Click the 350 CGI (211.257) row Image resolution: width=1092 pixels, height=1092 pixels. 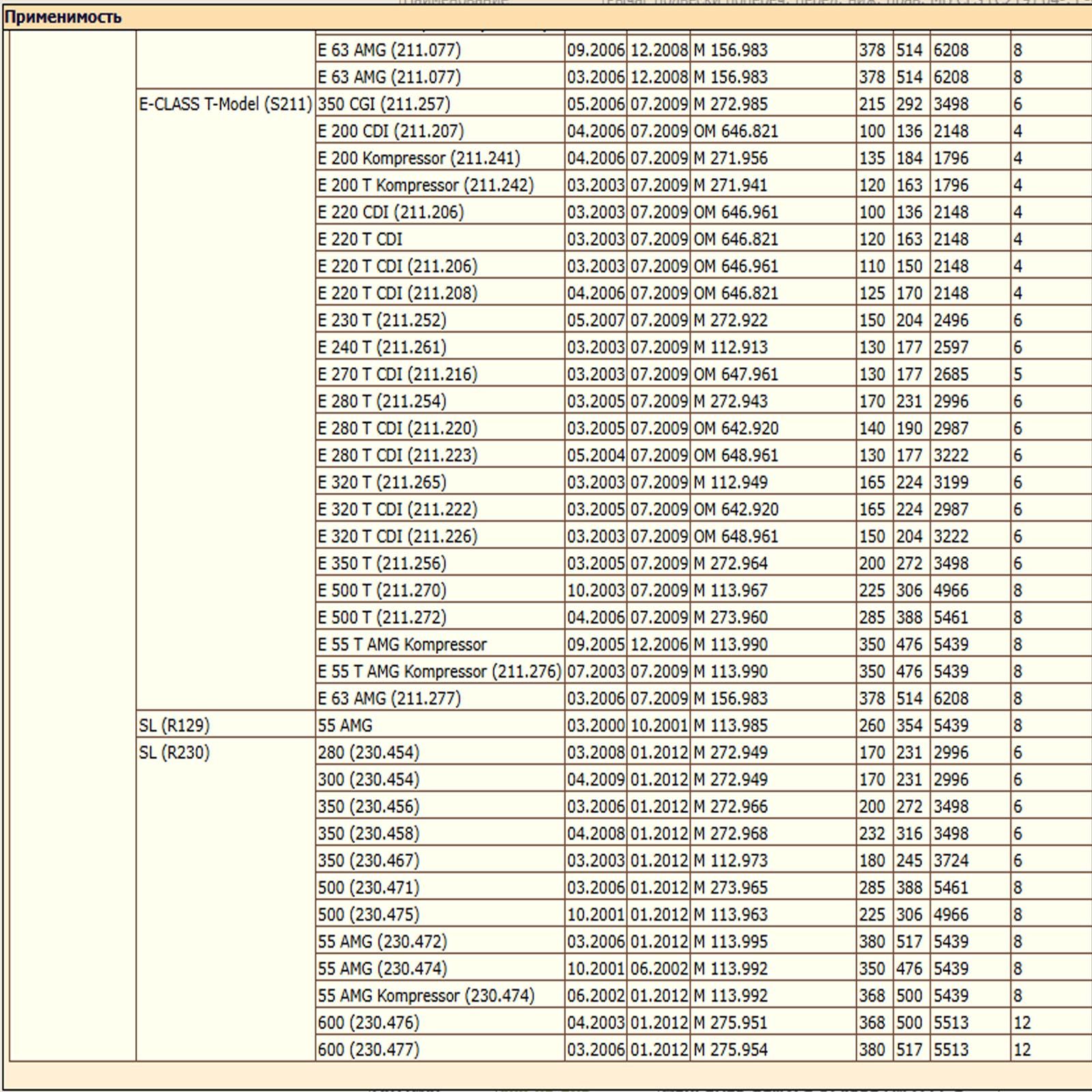(x=384, y=104)
